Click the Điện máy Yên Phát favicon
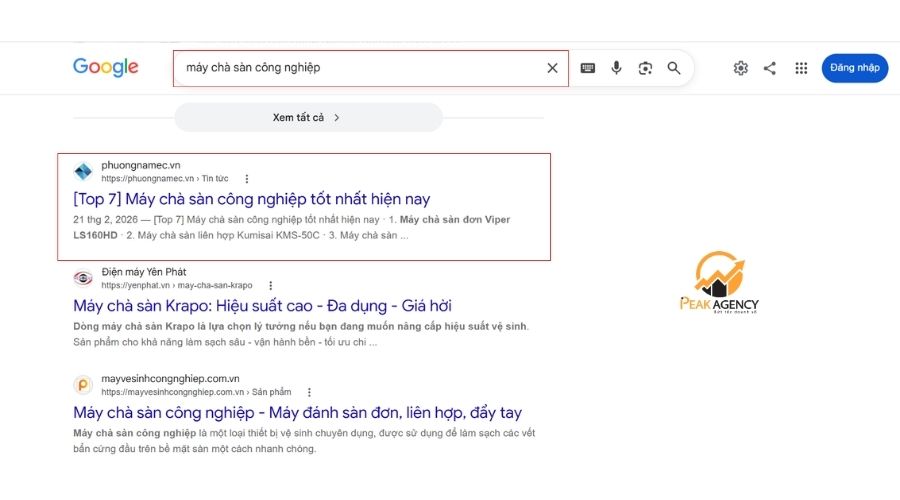The image size is (900, 500). click(83, 278)
